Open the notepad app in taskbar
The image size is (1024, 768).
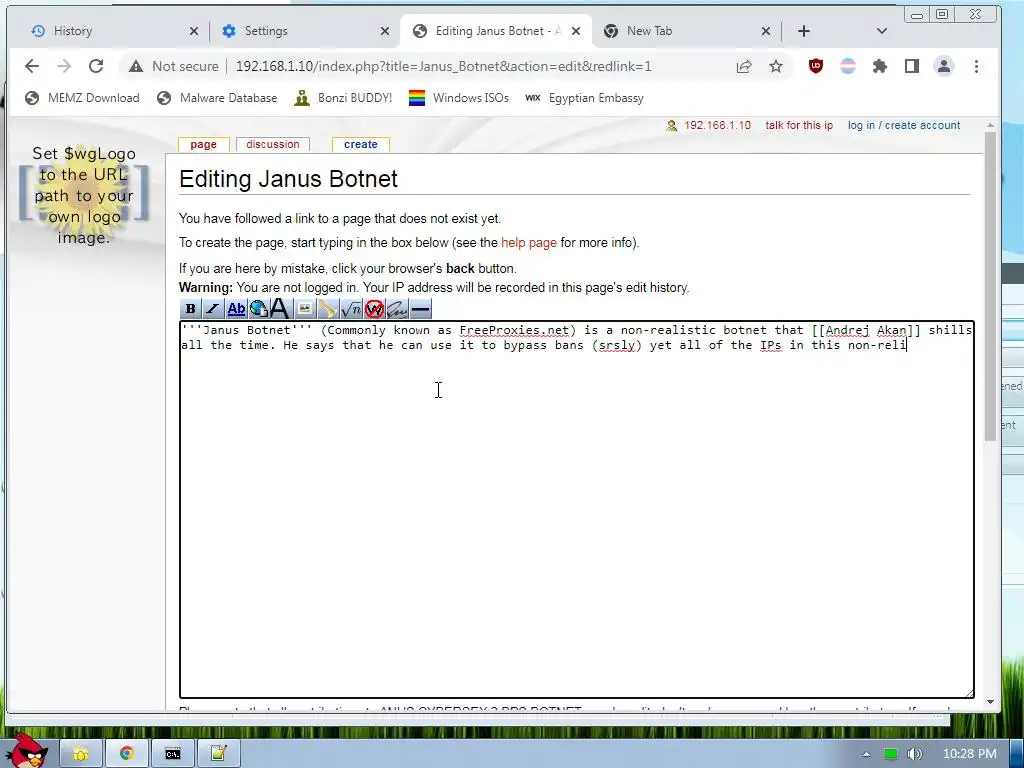pos(218,754)
